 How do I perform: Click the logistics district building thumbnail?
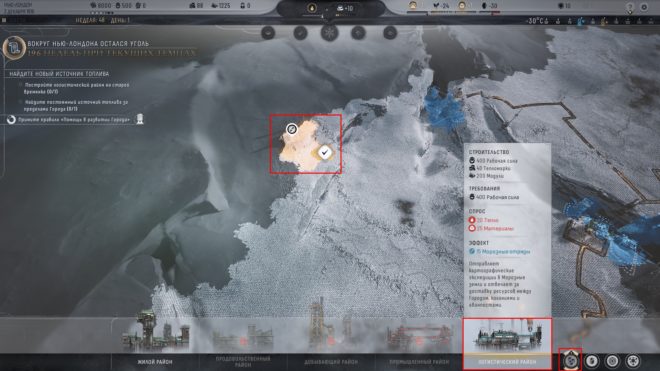coord(507,336)
